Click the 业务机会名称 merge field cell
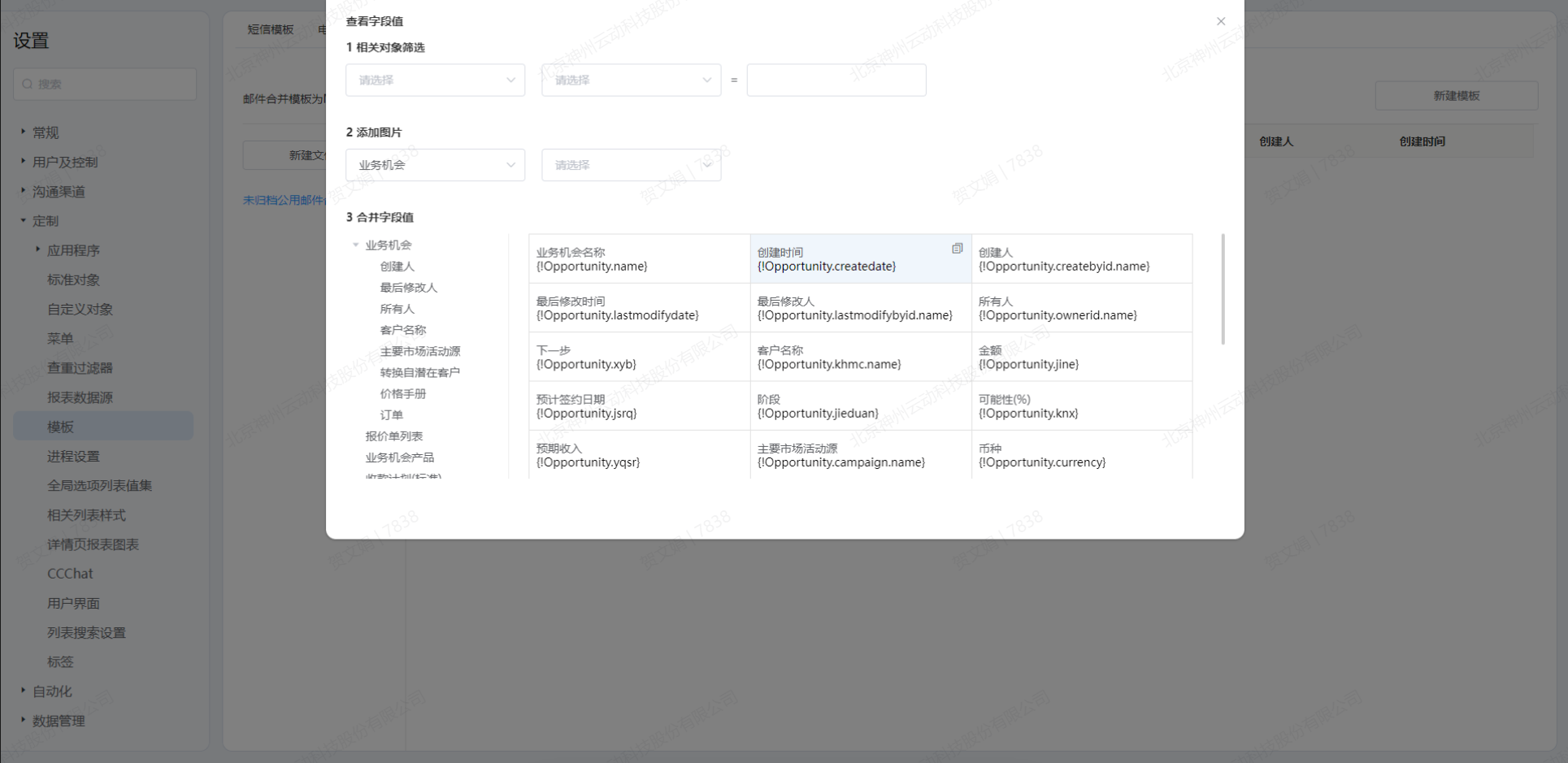 [639, 259]
